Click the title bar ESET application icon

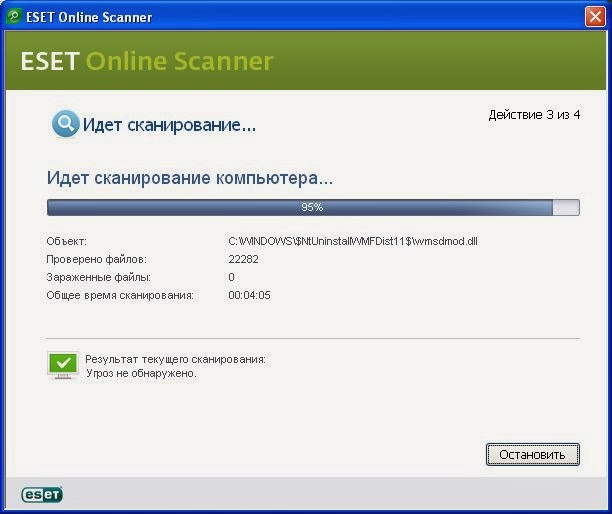[x=14, y=16]
